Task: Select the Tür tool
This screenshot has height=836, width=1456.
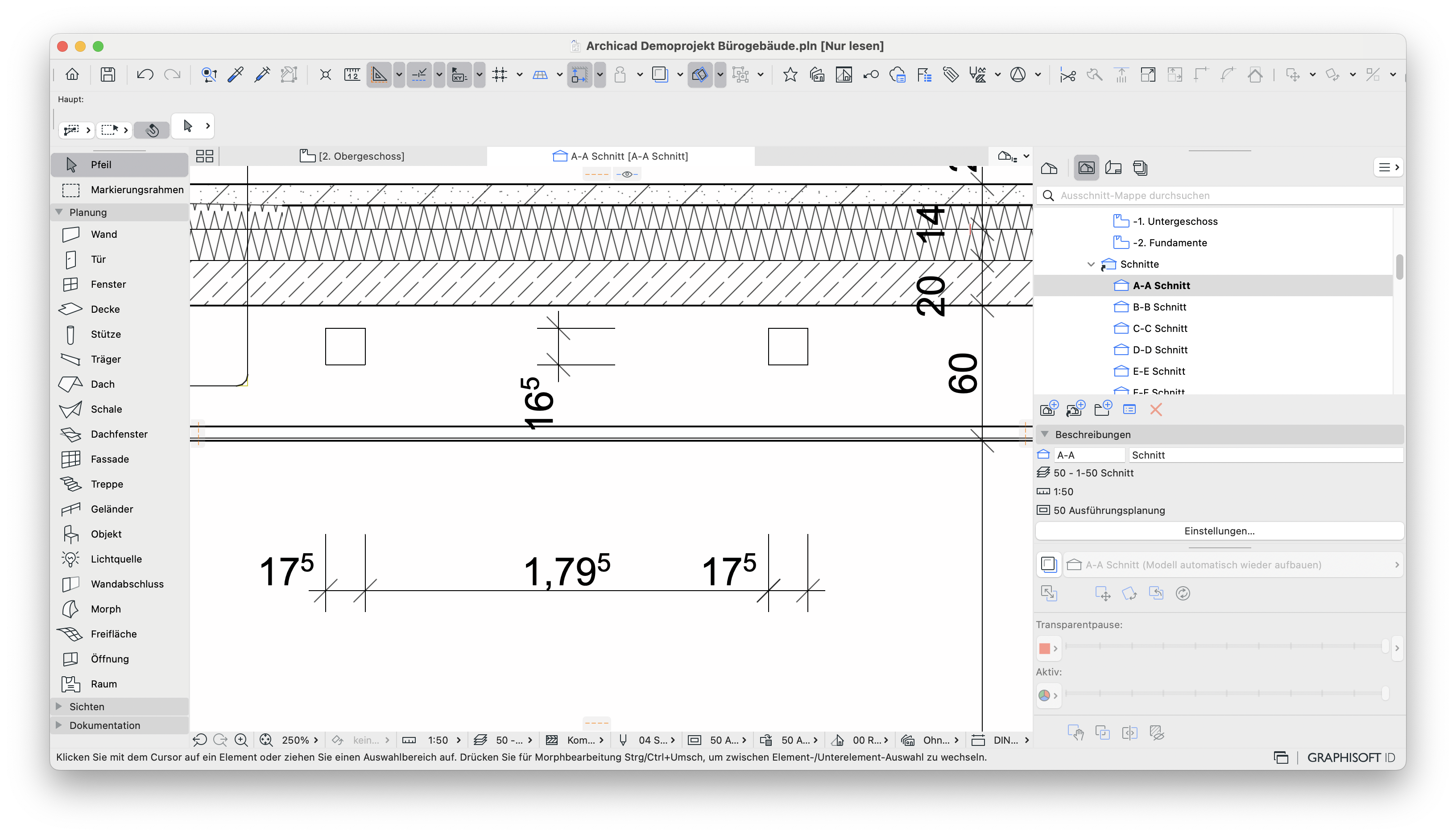Action: point(120,260)
